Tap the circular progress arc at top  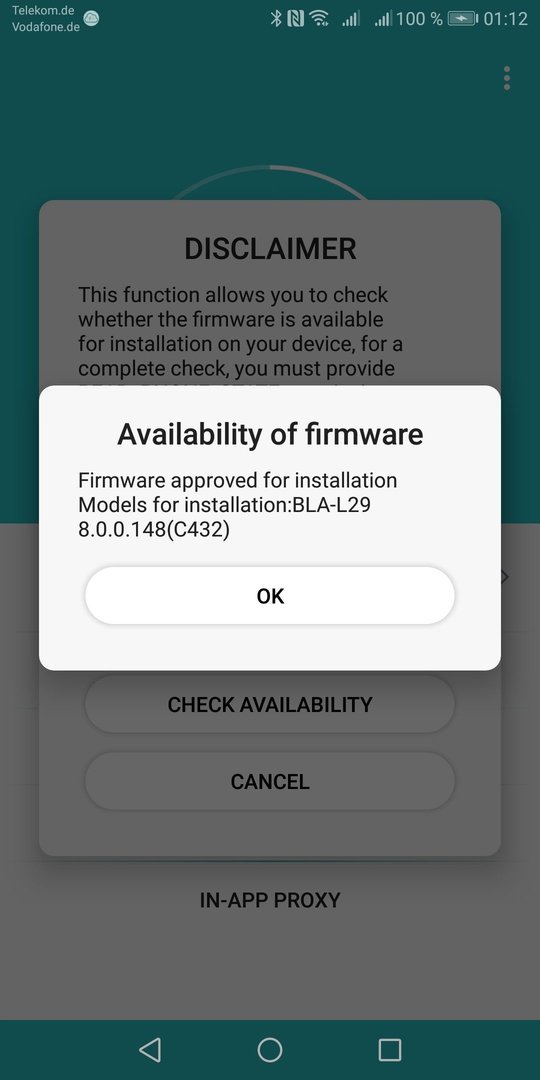270,180
